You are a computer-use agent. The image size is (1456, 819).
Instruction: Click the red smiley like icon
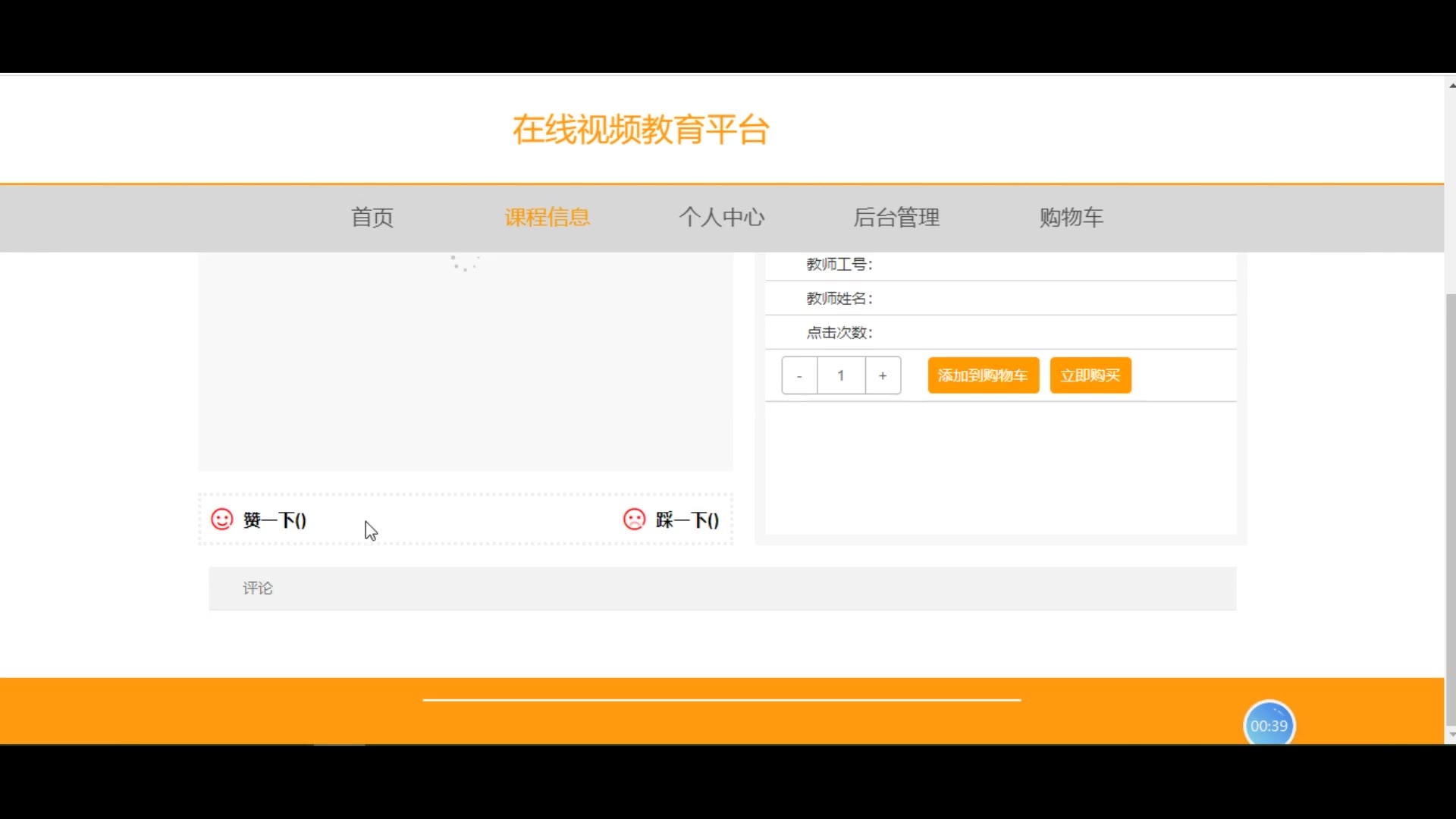(x=221, y=519)
